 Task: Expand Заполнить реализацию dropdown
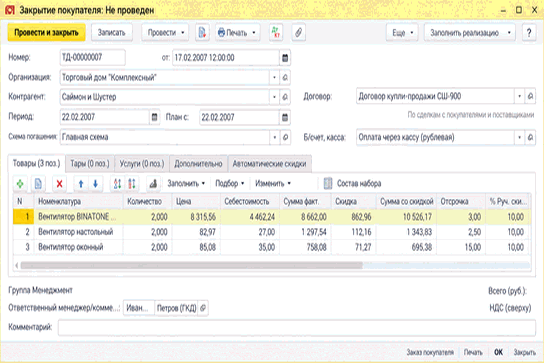509,33
